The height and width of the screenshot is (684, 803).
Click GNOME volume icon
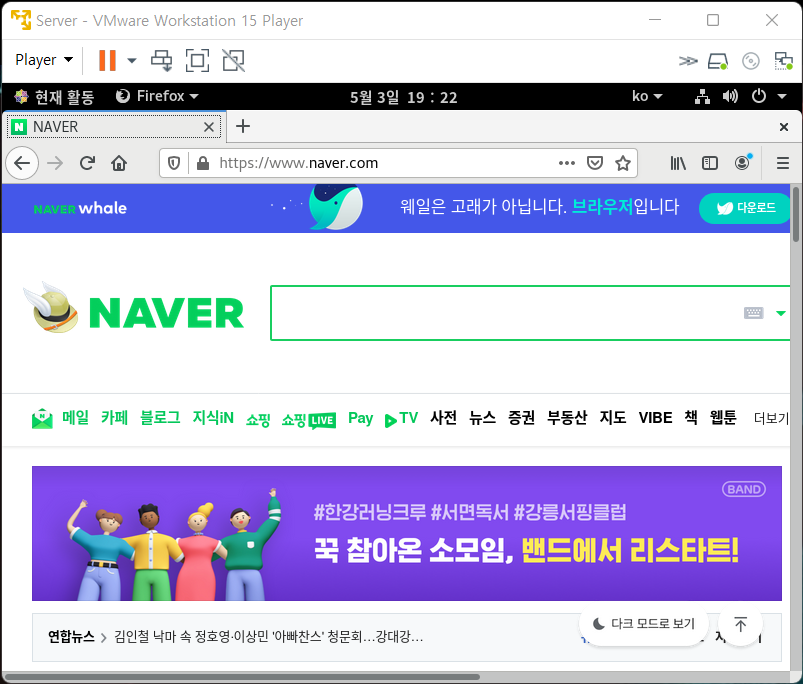[x=730, y=96]
